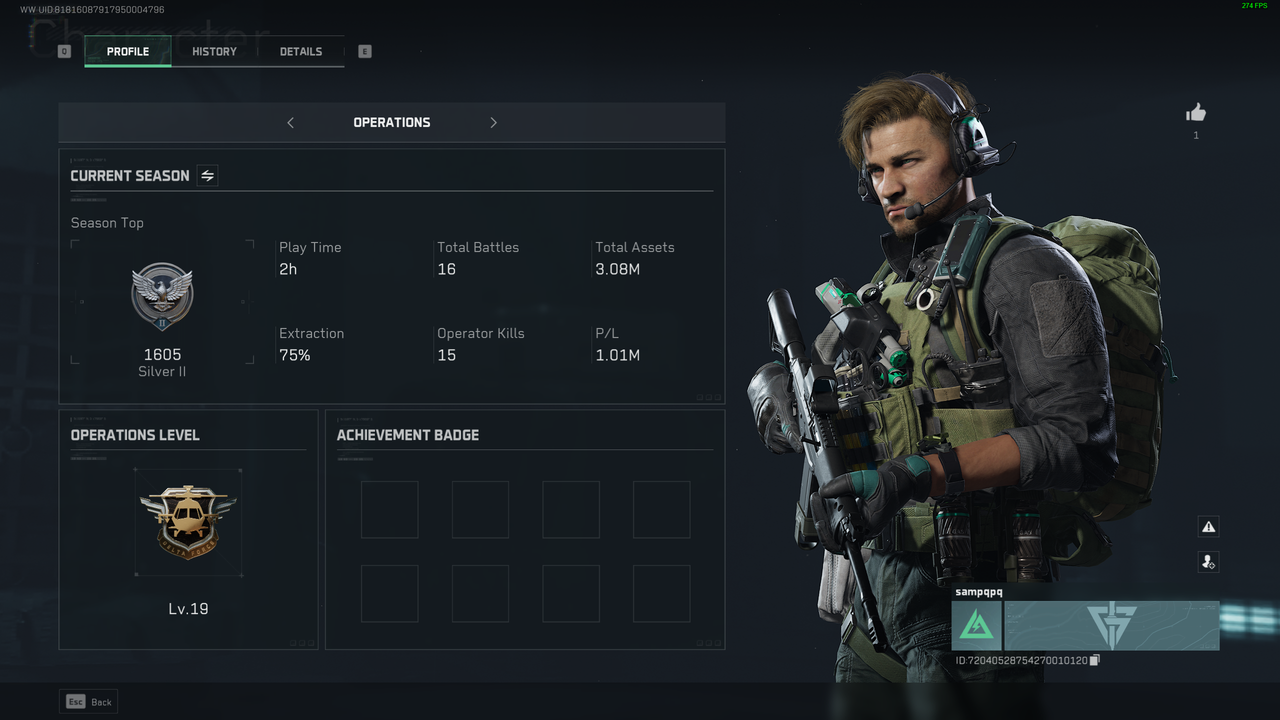
Task: Select the Profile tab
Action: pyautogui.click(x=128, y=51)
